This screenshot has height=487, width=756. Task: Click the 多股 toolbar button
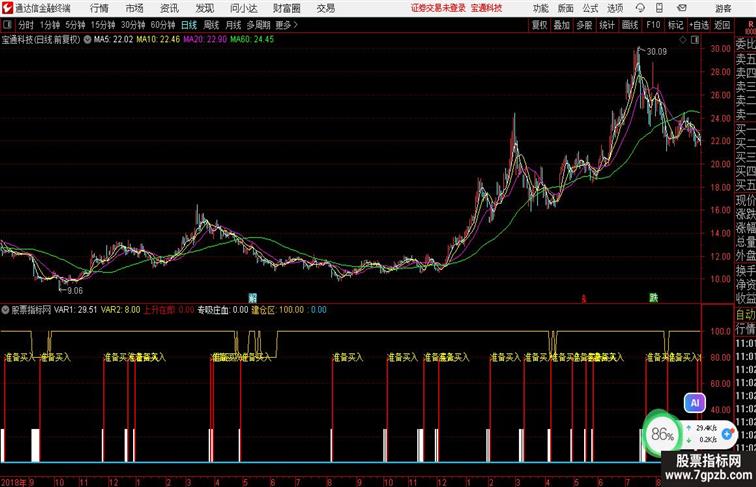(584, 25)
